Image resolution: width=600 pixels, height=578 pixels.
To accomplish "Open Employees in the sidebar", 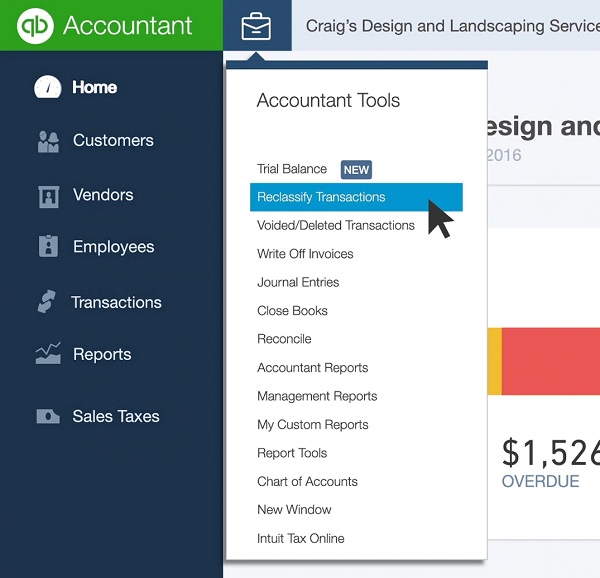I will coord(114,247).
